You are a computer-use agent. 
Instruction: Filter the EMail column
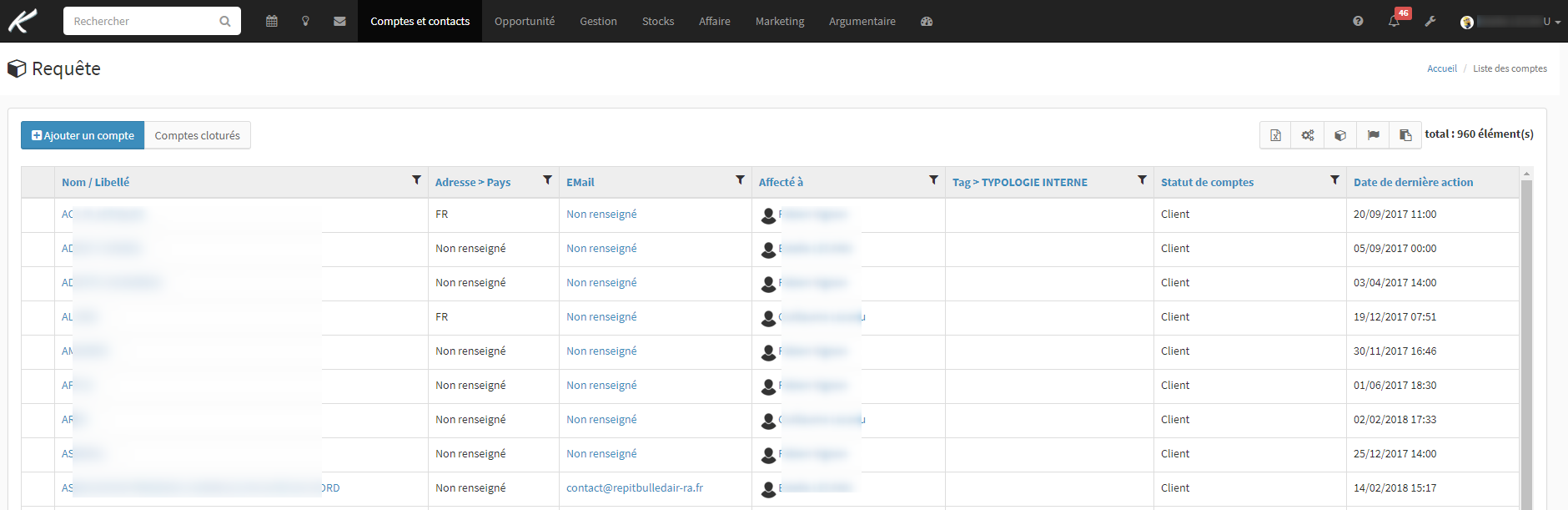coord(740,180)
